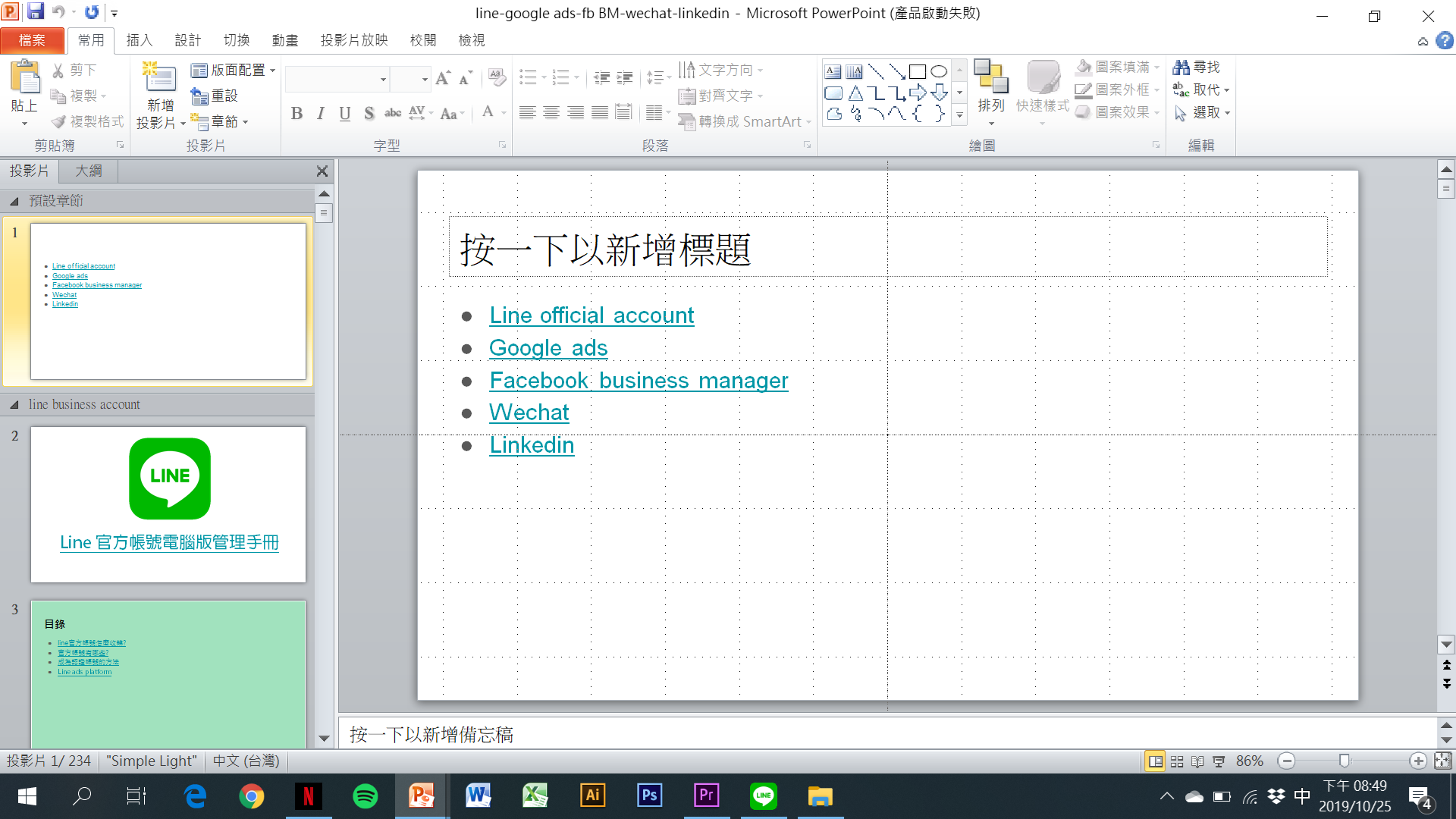Image resolution: width=1456 pixels, height=819 pixels.
Task: Click the New Slide (新增投影片) icon
Action: click(160, 78)
